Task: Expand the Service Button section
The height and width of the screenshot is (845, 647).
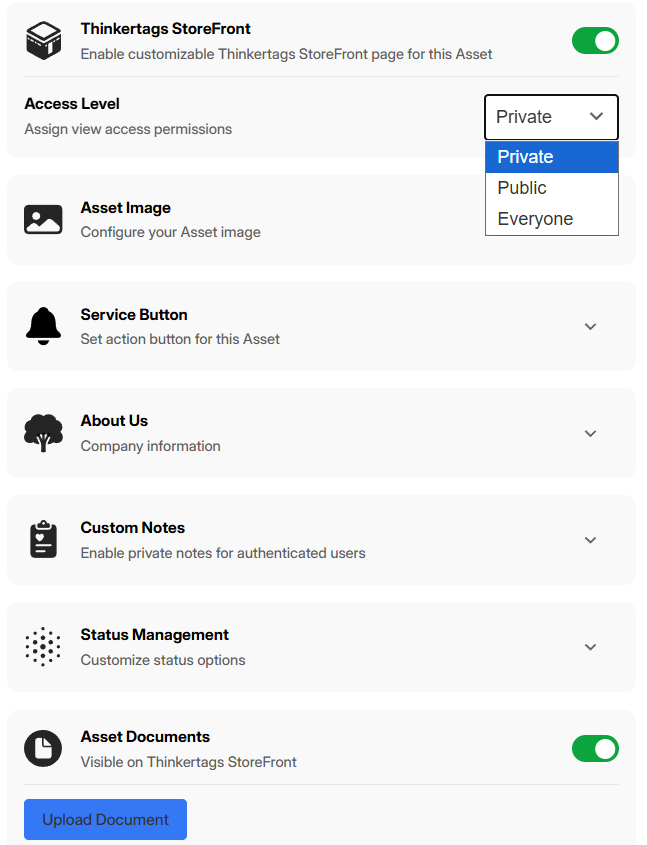Action: (x=590, y=325)
